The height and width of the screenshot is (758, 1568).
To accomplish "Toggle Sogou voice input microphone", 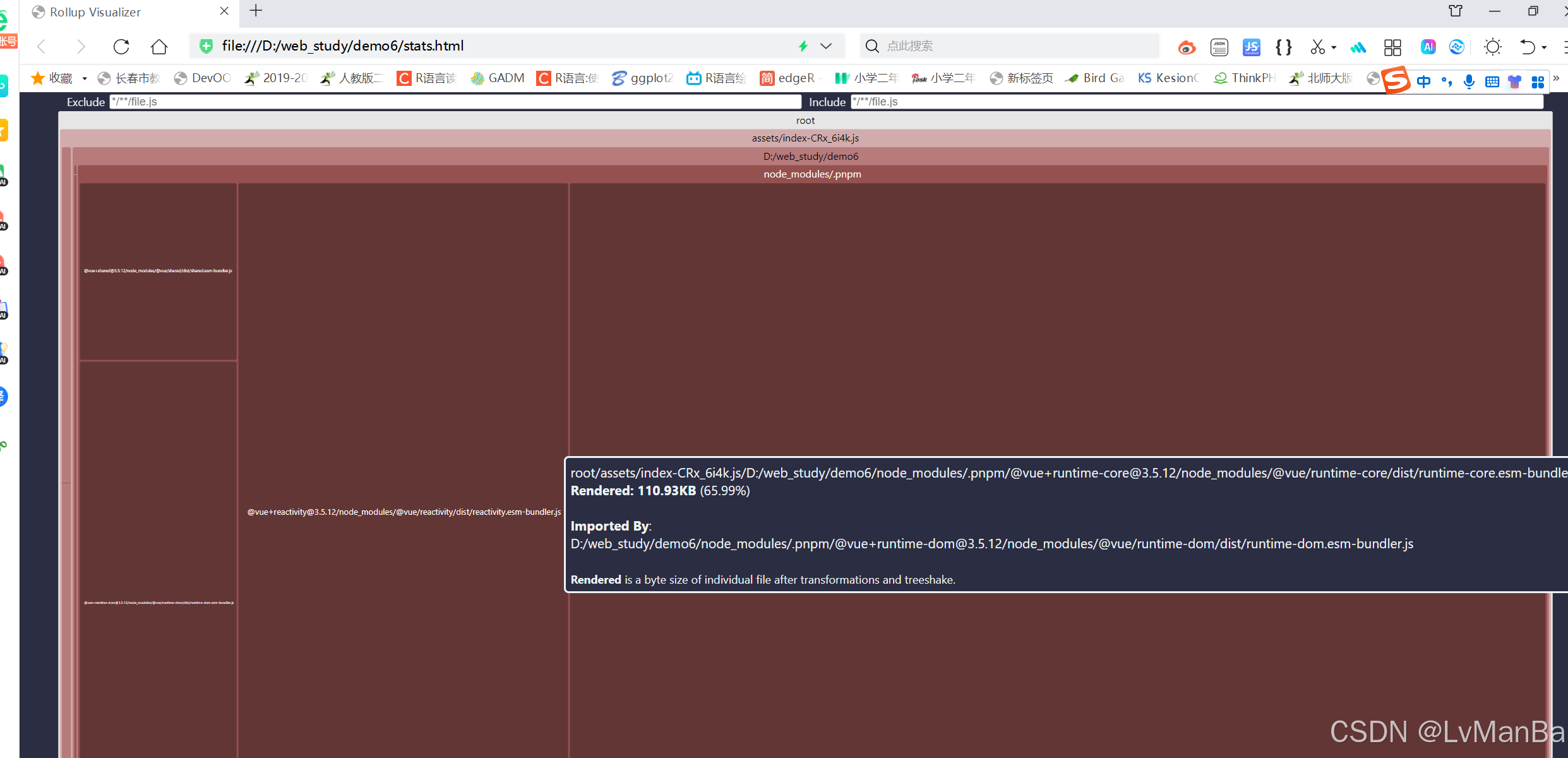I will [x=1469, y=81].
